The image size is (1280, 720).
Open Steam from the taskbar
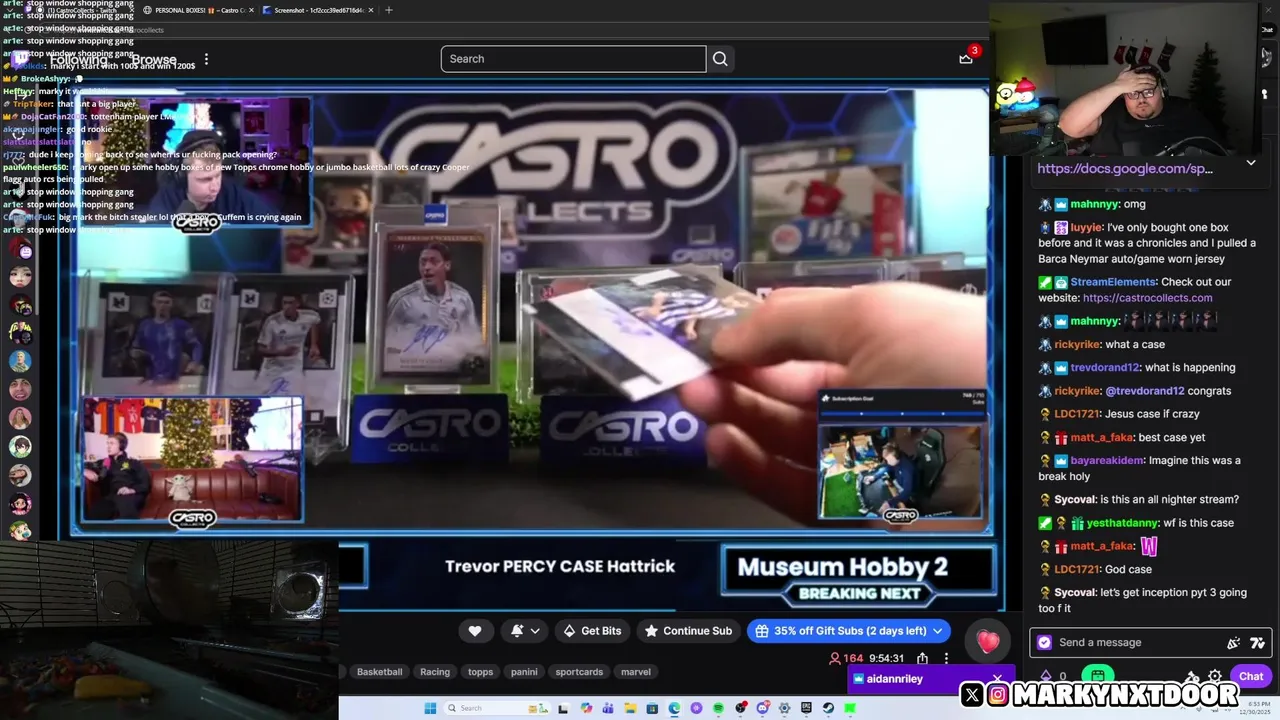tap(827, 708)
